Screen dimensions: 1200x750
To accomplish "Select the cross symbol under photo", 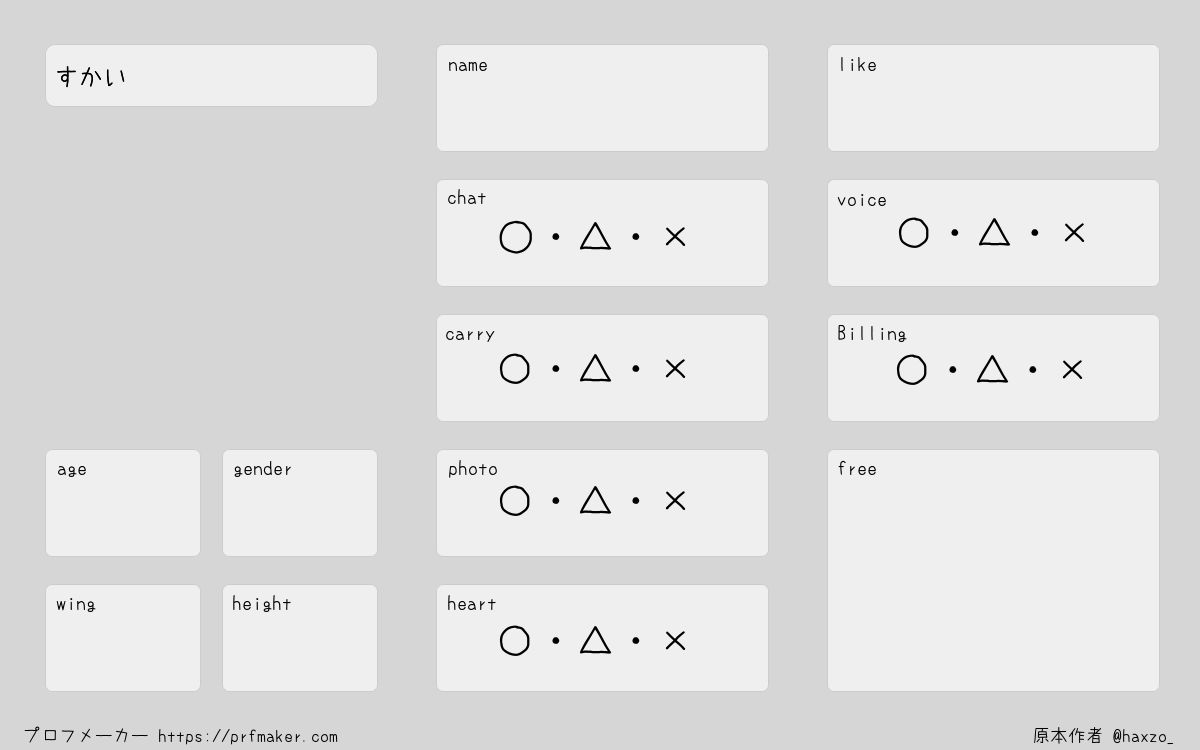I will coord(675,500).
